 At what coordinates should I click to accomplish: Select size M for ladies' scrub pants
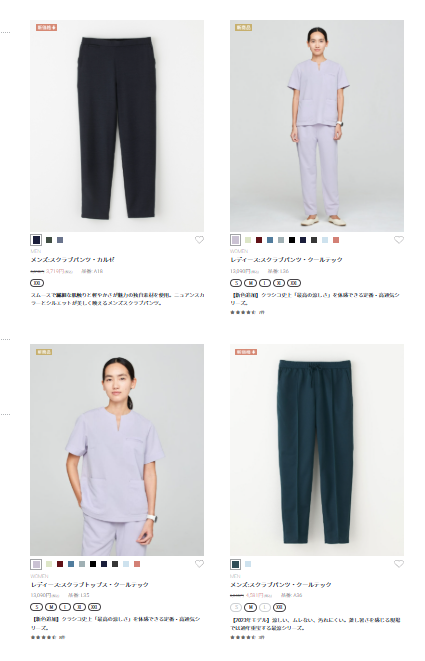[x=250, y=283]
